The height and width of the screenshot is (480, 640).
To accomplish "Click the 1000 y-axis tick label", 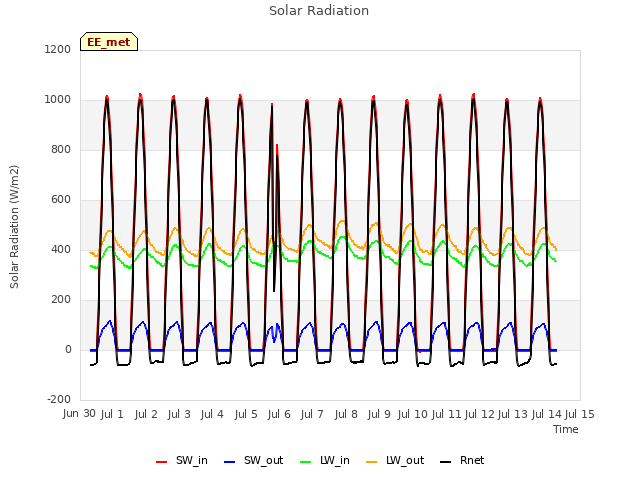I will (x=58, y=100).
